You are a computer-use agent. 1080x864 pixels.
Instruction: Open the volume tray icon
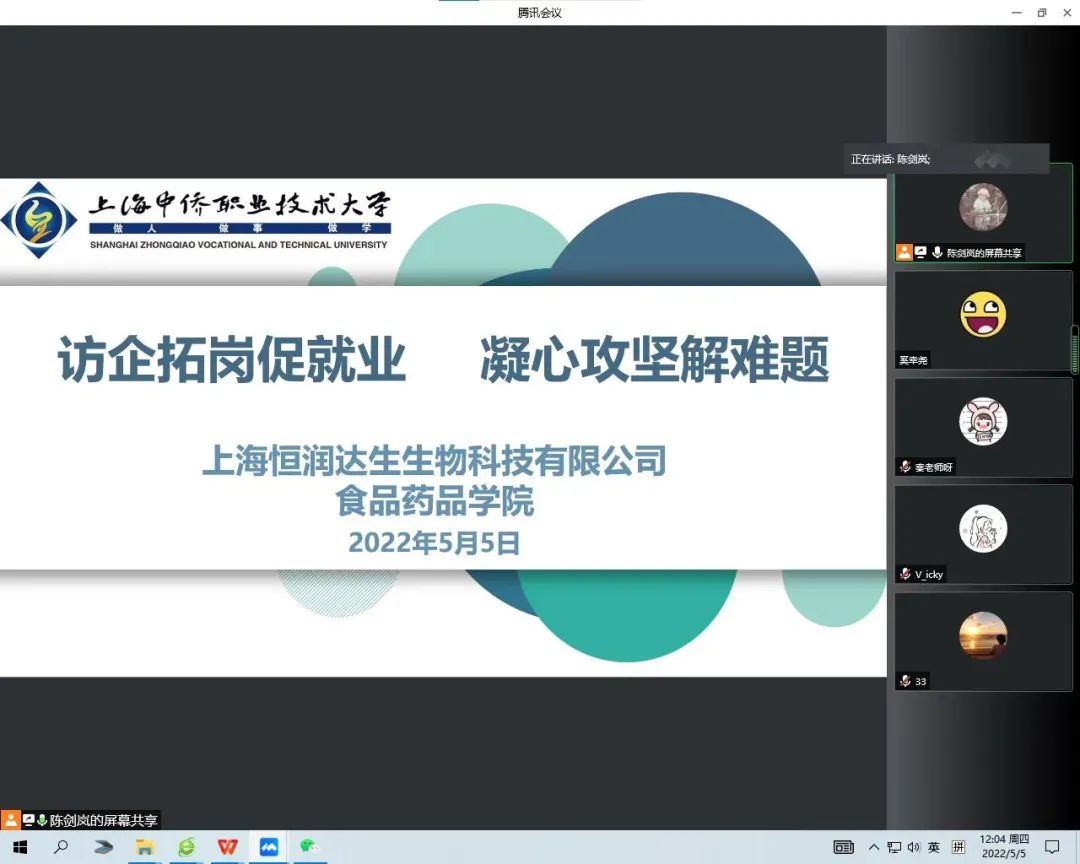click(x=913, y=847)
